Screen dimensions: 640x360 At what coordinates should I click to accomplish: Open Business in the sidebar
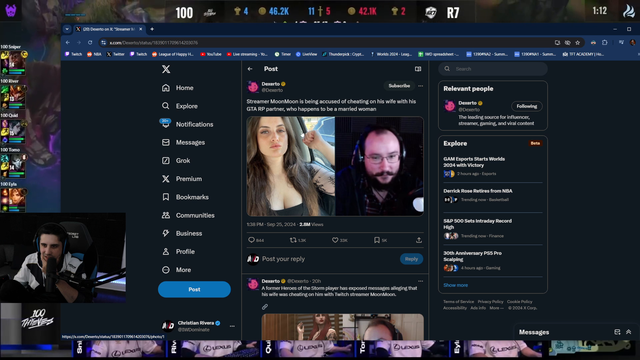tap(182, 233)
